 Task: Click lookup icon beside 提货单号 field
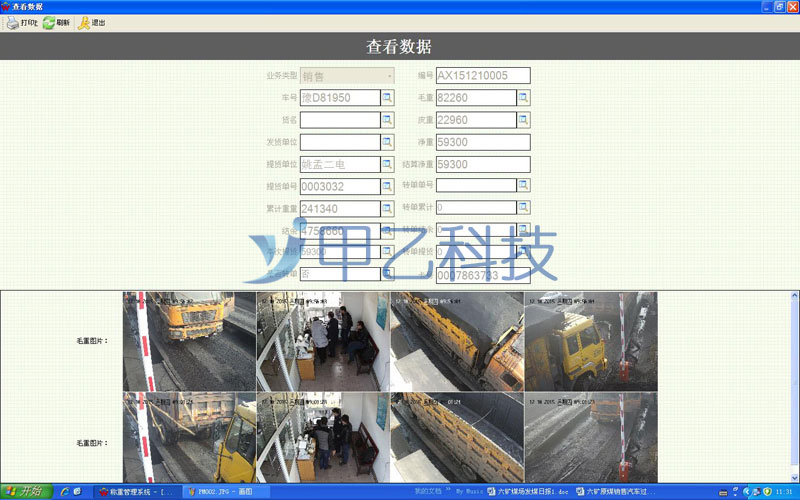pyautogui.click(x=388, y=186)
